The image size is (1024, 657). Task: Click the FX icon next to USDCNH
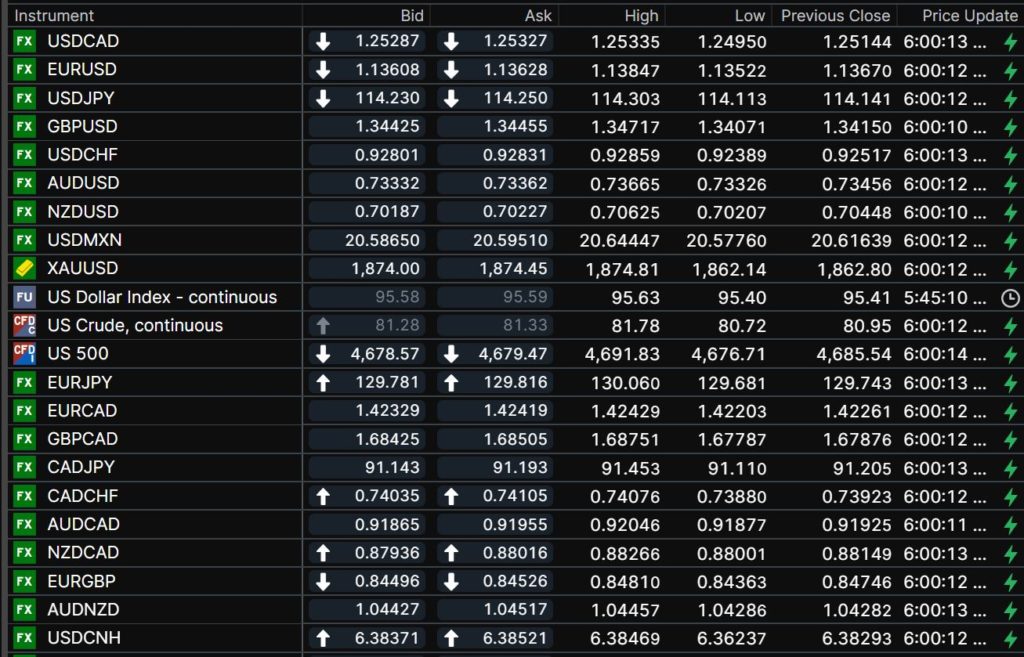tap(24, 638)
